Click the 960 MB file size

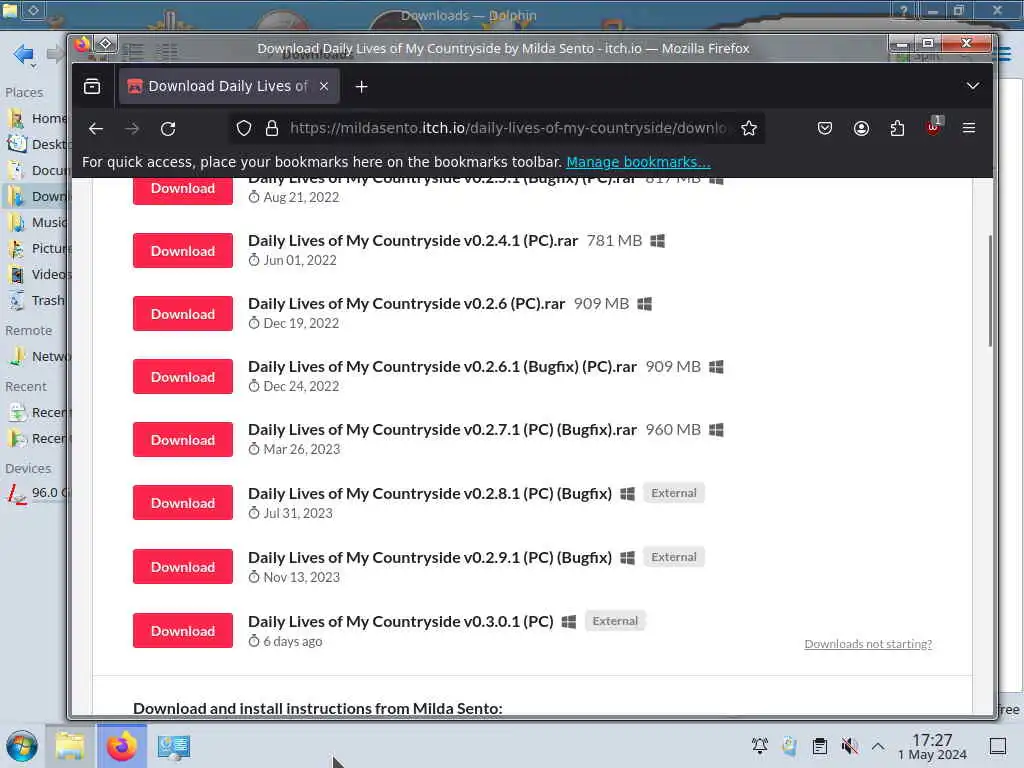pos(673,430)
